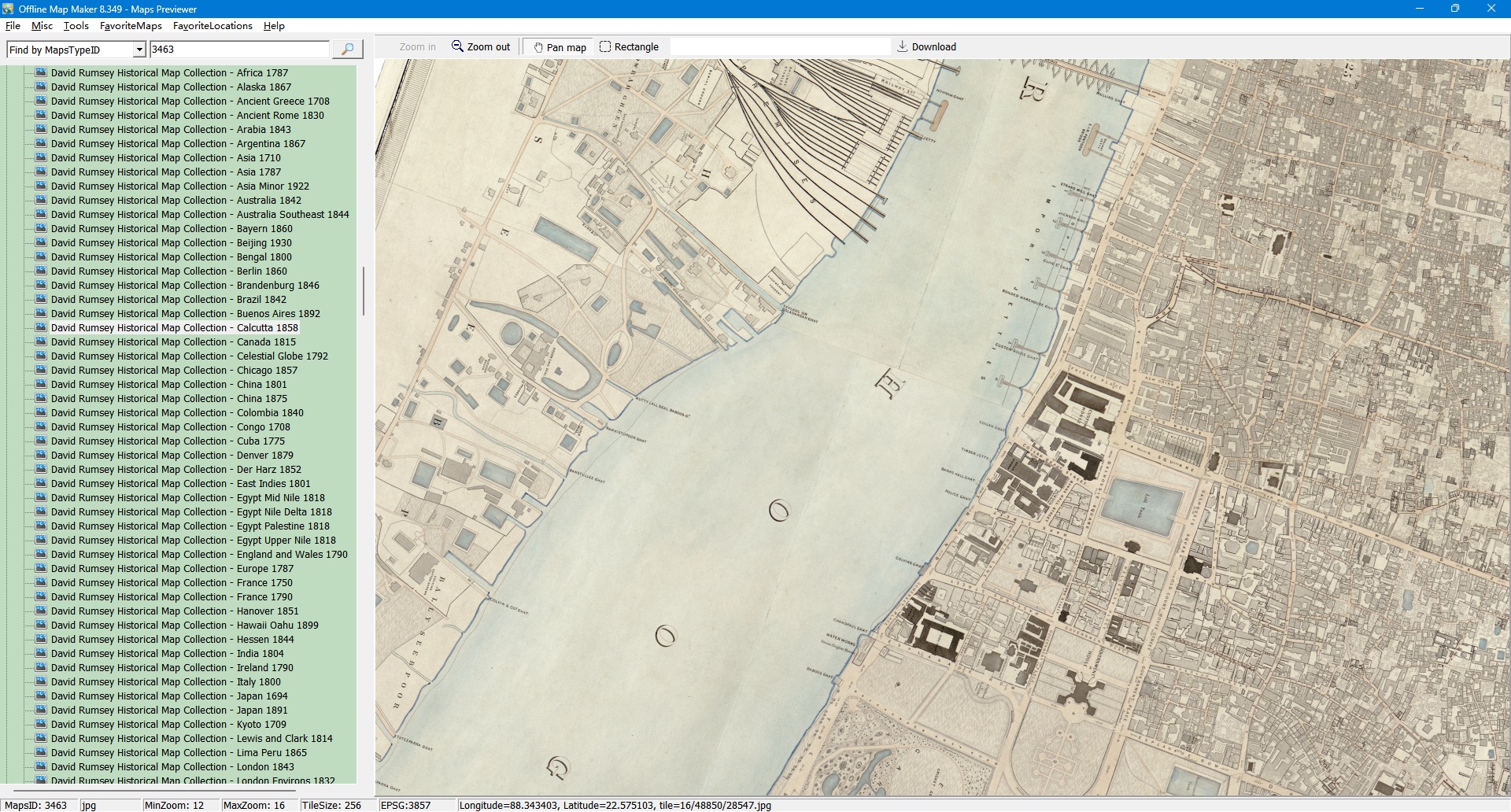Open the FavoriteLocations menu
This screenshot has width=1511, height=812.
coord(212,26)
